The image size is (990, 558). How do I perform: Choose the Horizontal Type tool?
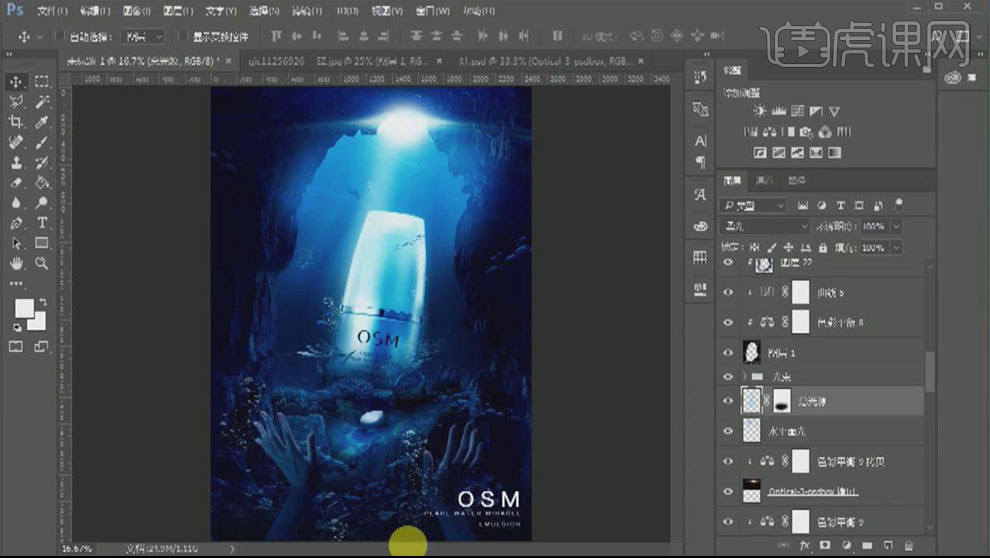coord(42,222)
